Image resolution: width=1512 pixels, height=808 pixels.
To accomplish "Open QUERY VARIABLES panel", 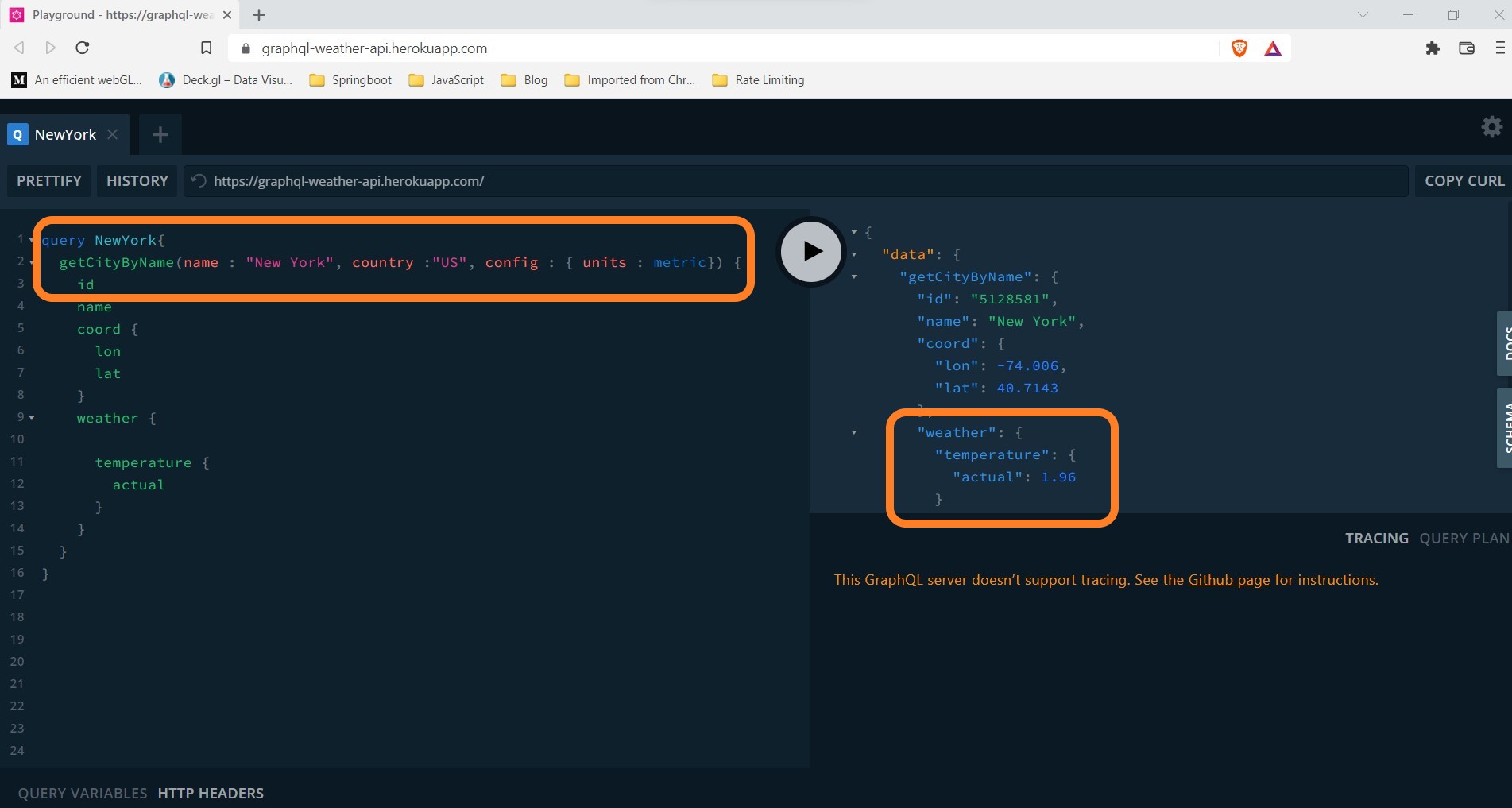I will point(83,794).
